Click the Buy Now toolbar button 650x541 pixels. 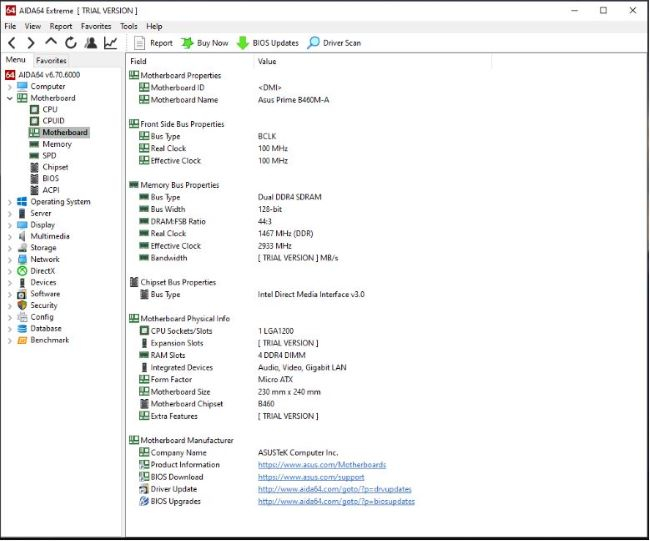205,43
